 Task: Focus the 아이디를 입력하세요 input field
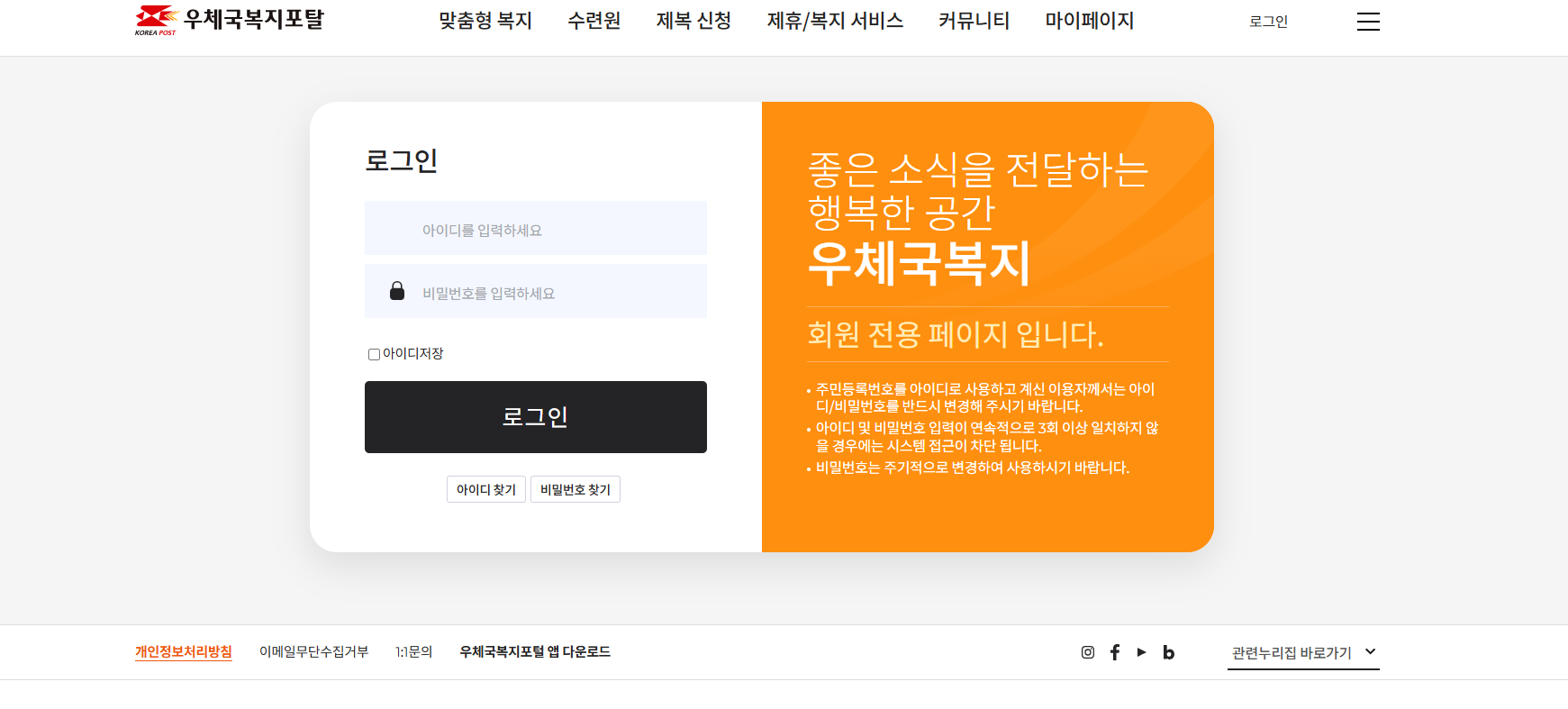click(x=536, y=228)
